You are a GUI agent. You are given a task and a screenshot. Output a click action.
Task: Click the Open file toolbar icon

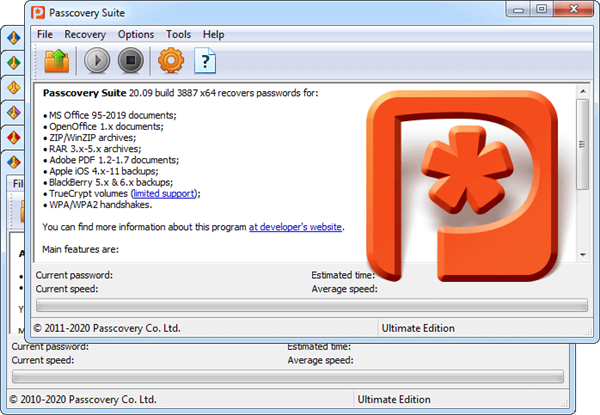[x=57, y=61]
